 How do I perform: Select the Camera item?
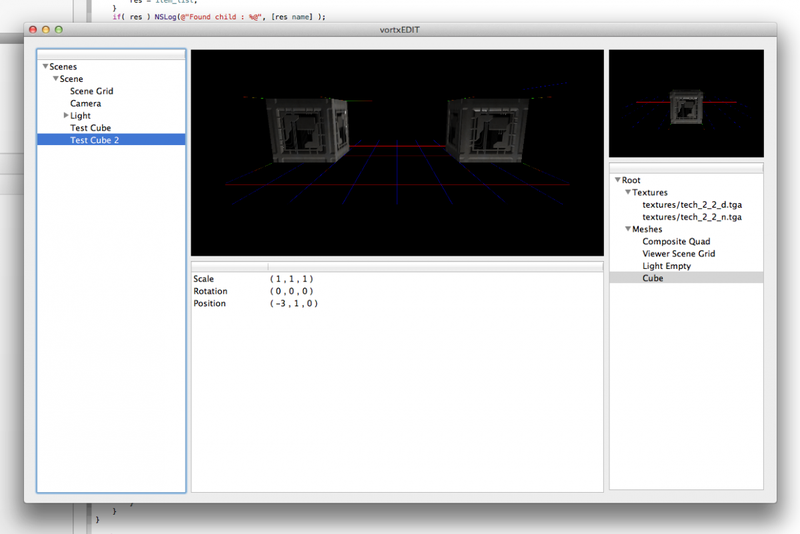(85, 103)
